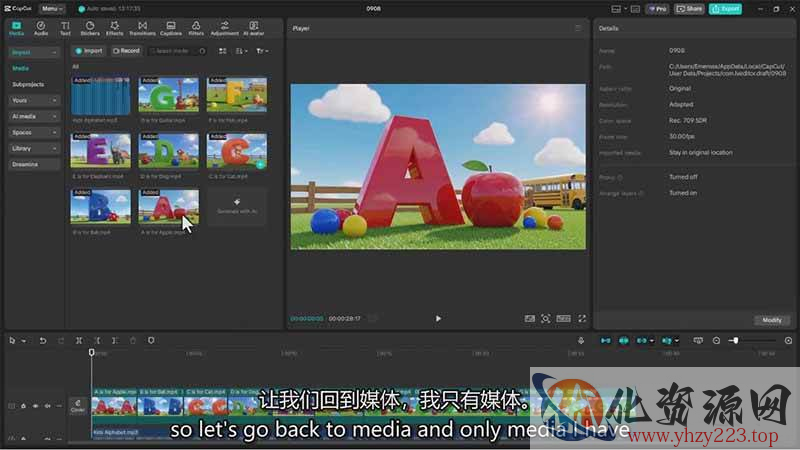This screenshot has height=450, width=800.
Task: Click the Export button
Action: point(725,8)
